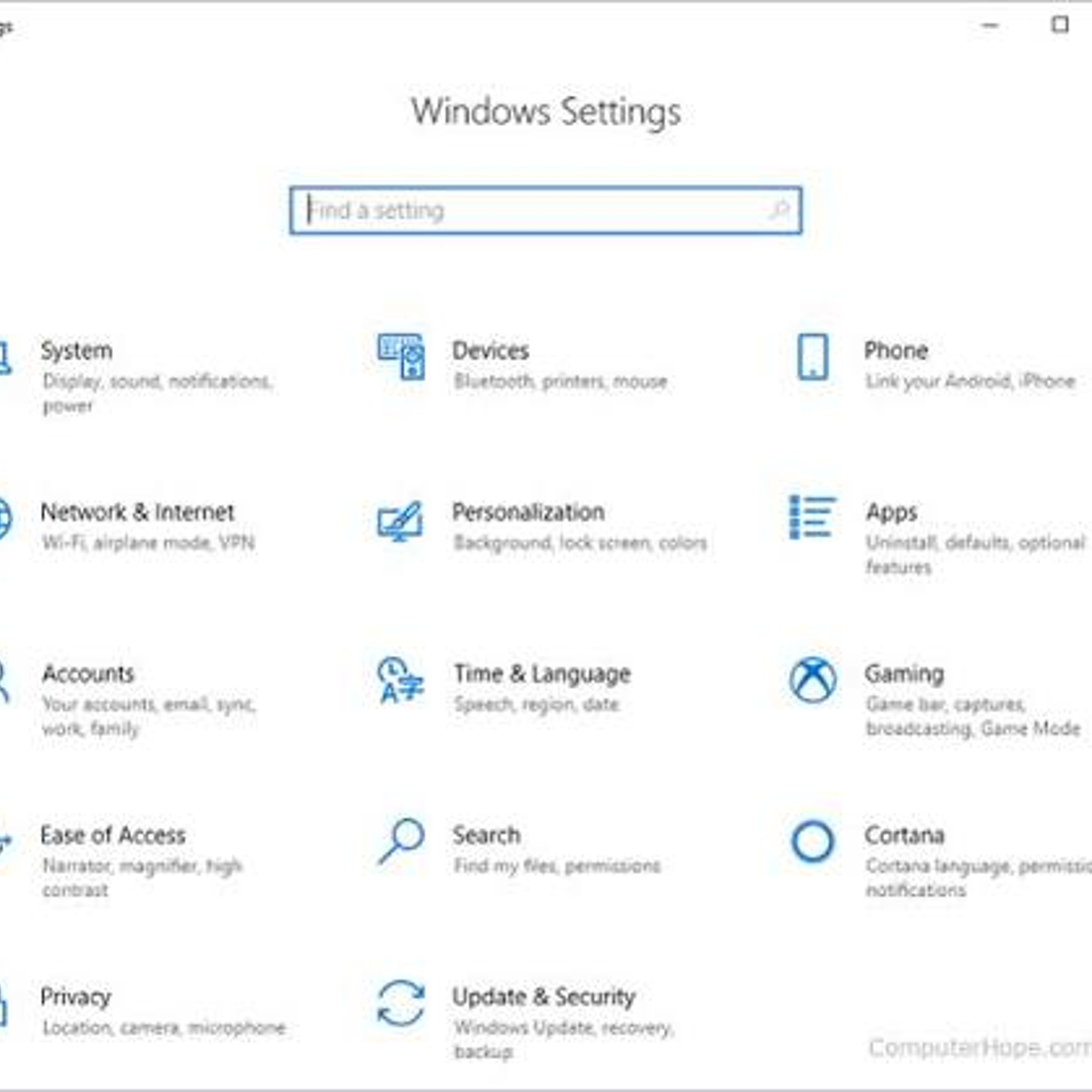Viewport: 1092px width, 1092px height.
Task: Focus the Find a setting field
Action: click(546, 210)
